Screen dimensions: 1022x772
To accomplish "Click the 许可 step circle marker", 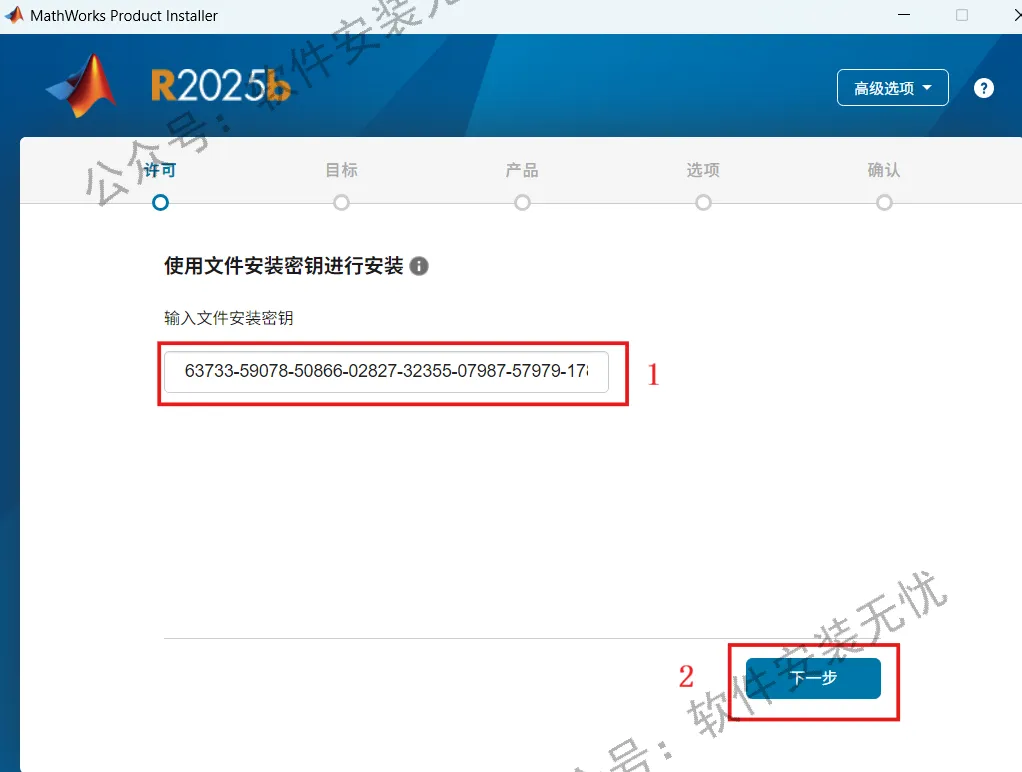I will (160, 203).
